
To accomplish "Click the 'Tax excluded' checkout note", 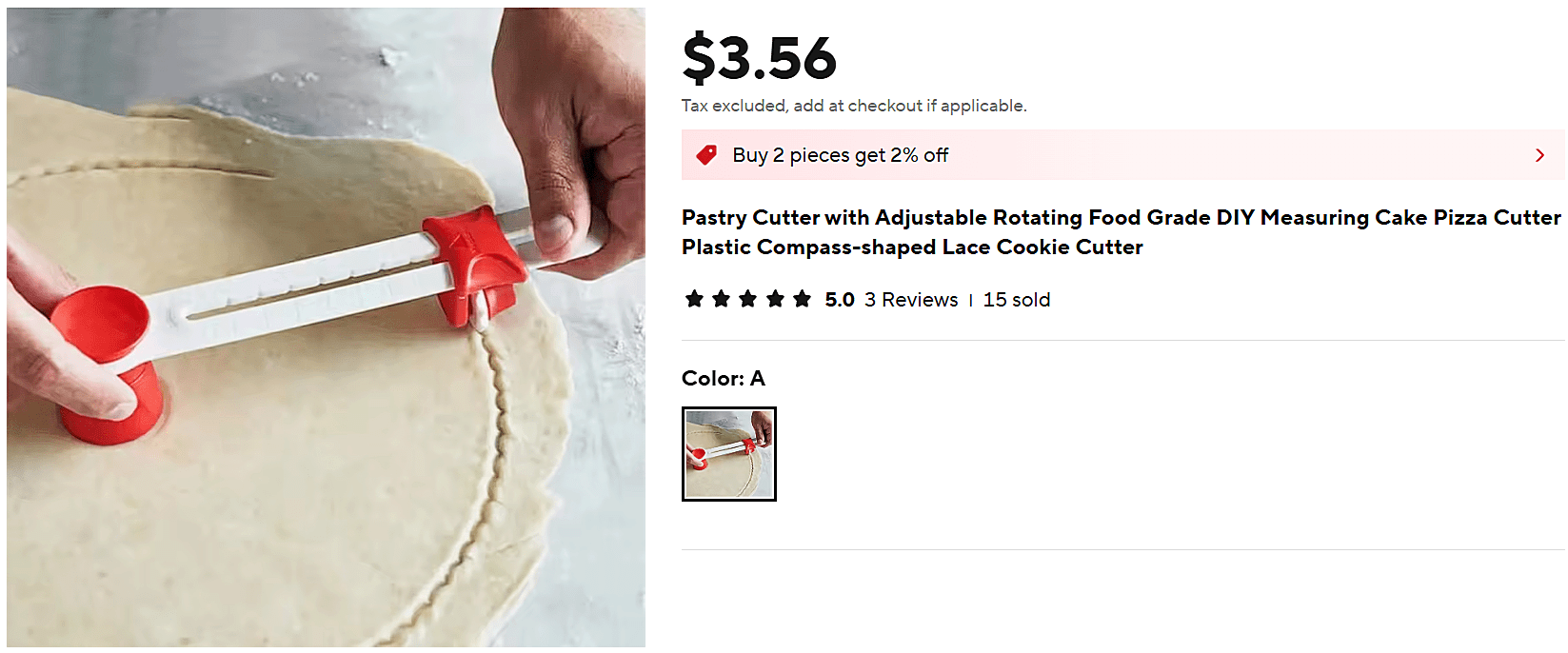I will (853, 106).
